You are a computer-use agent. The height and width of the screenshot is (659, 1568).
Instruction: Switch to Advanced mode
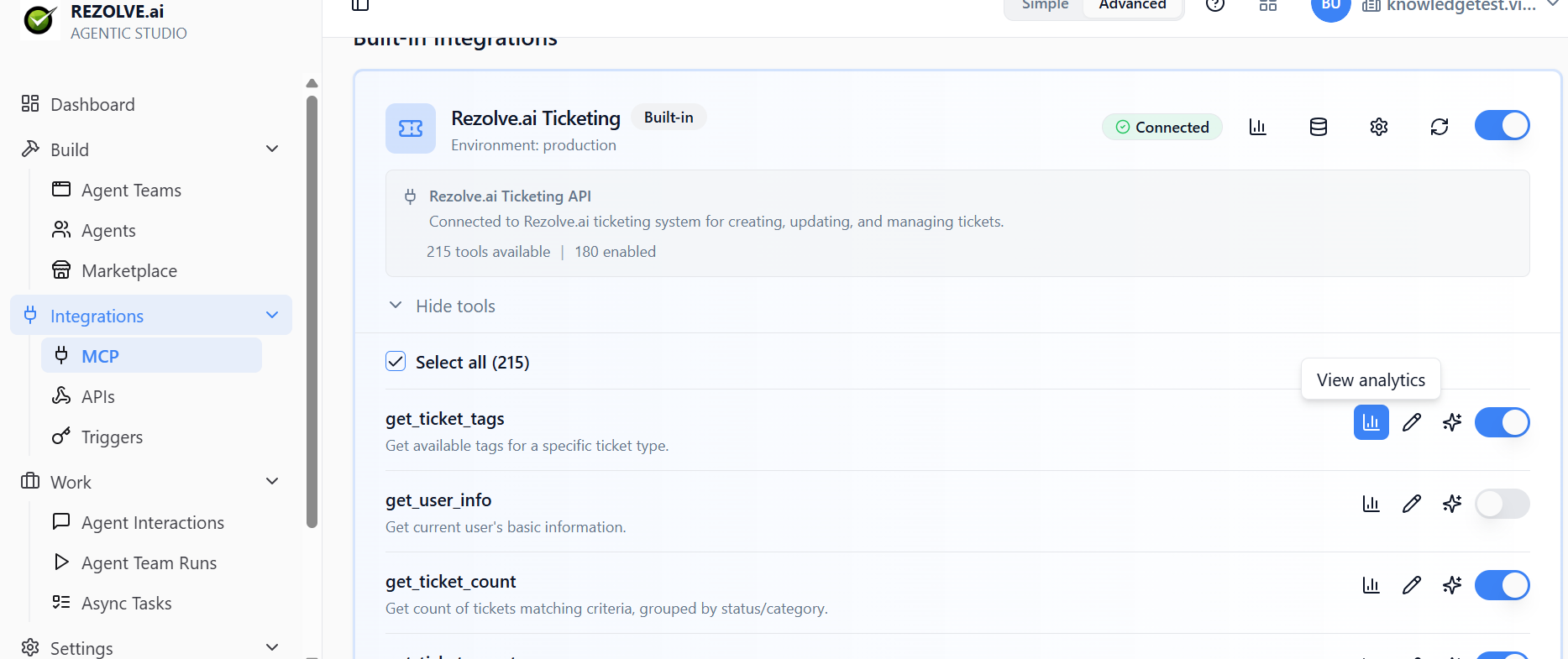1132,6
